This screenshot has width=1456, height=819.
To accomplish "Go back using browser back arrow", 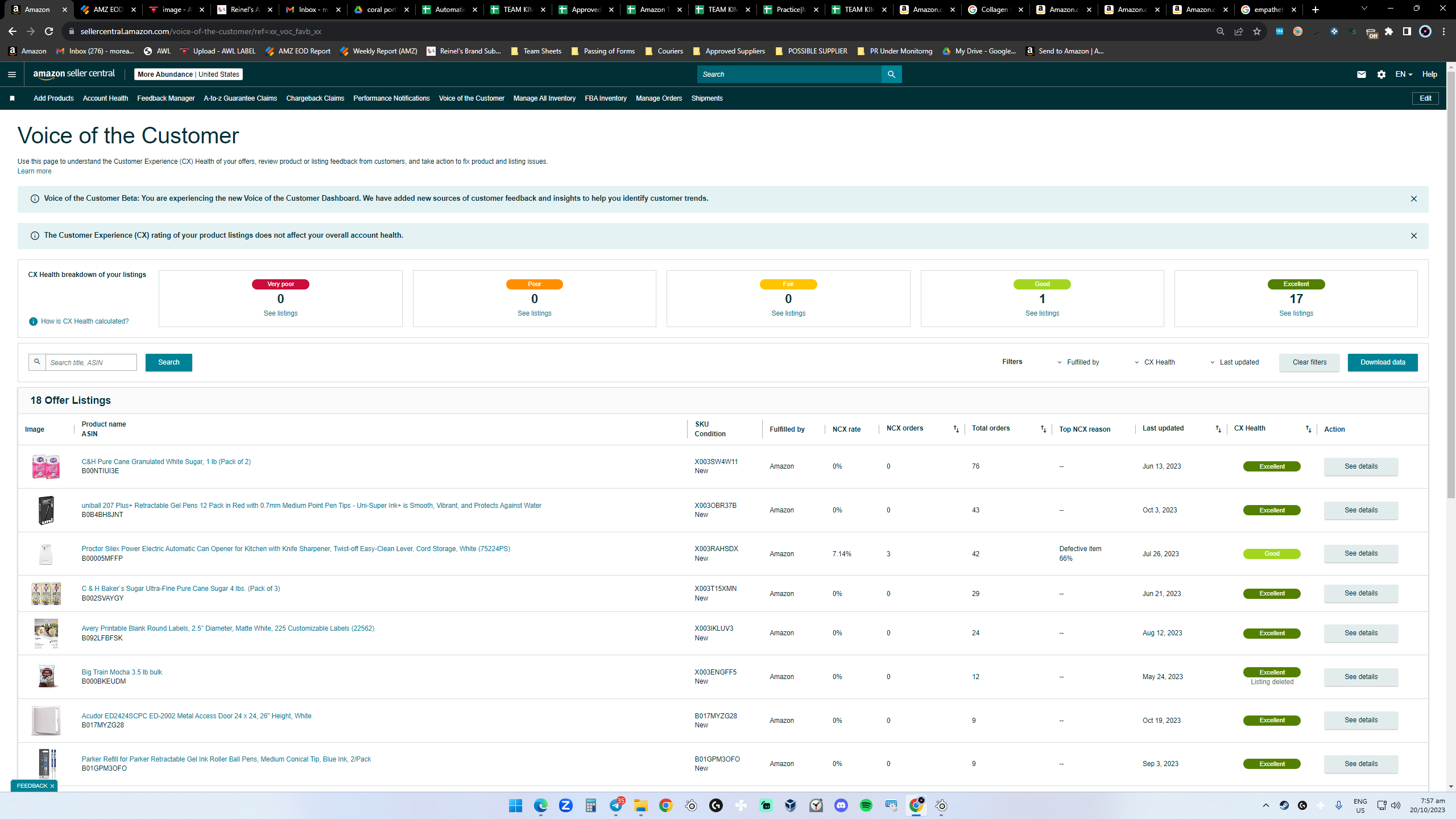I will point(13,31).
